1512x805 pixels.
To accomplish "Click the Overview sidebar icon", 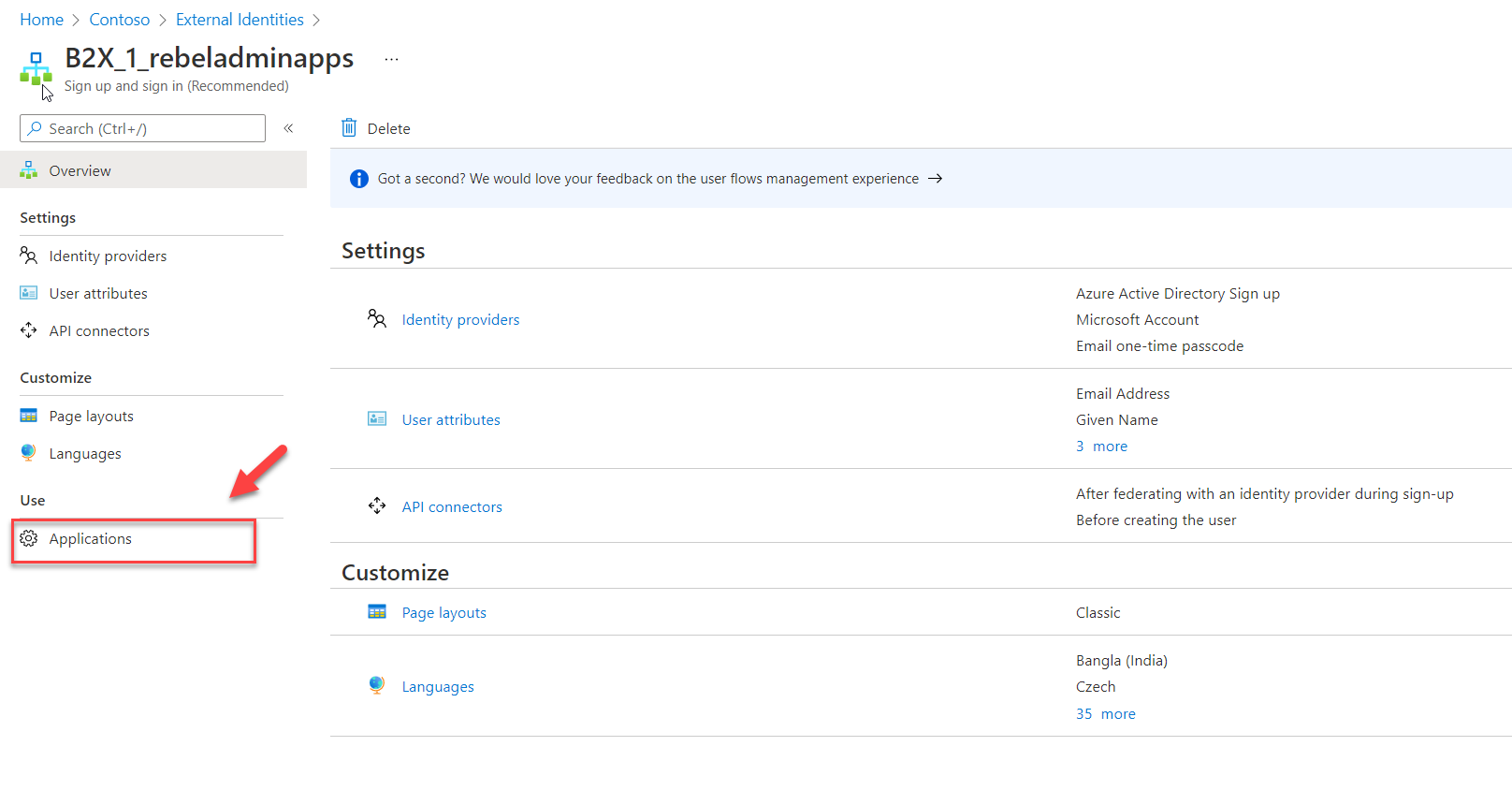I will (29, 170).
